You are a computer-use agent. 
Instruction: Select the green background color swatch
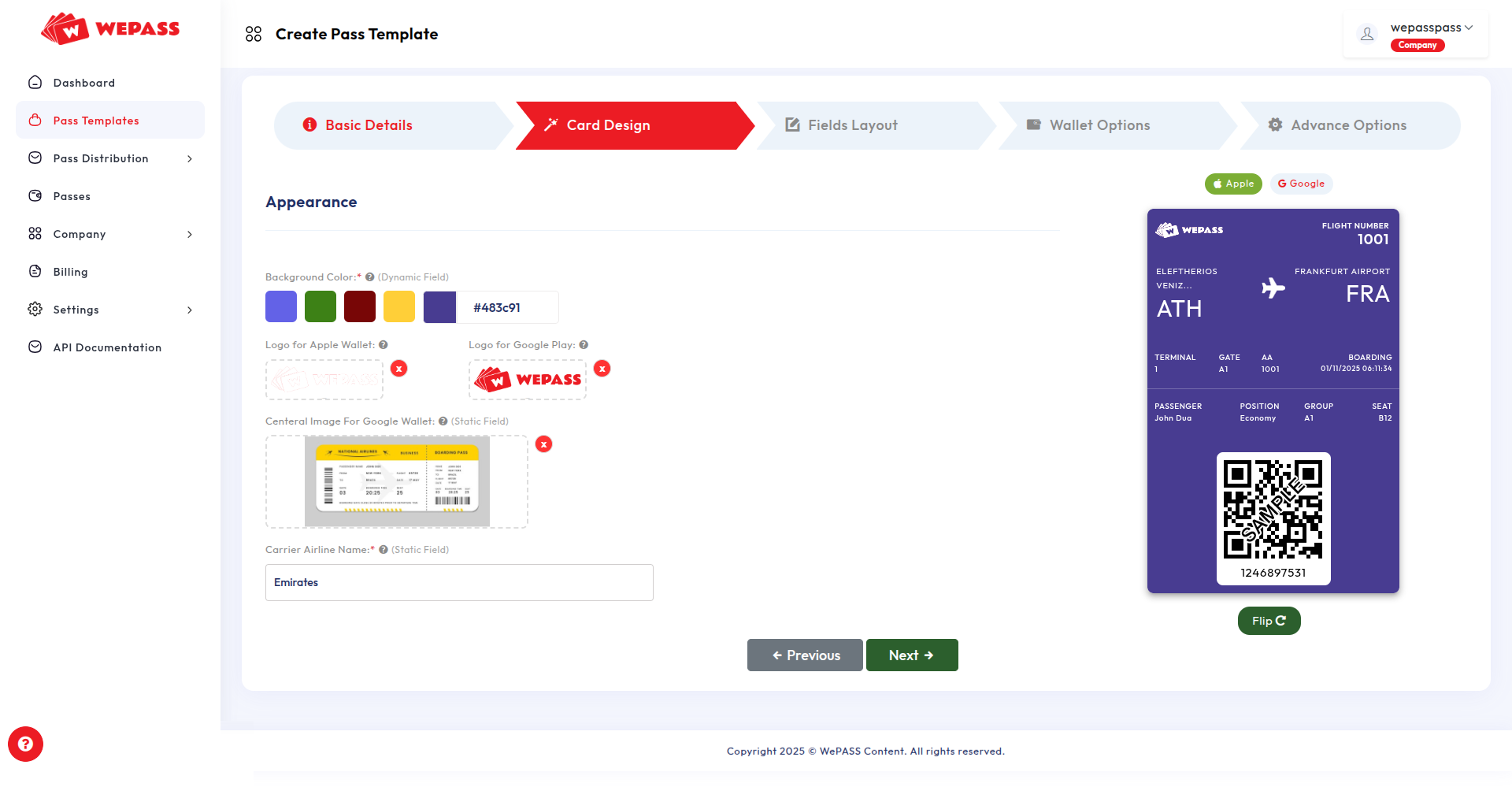click(320, 306)
